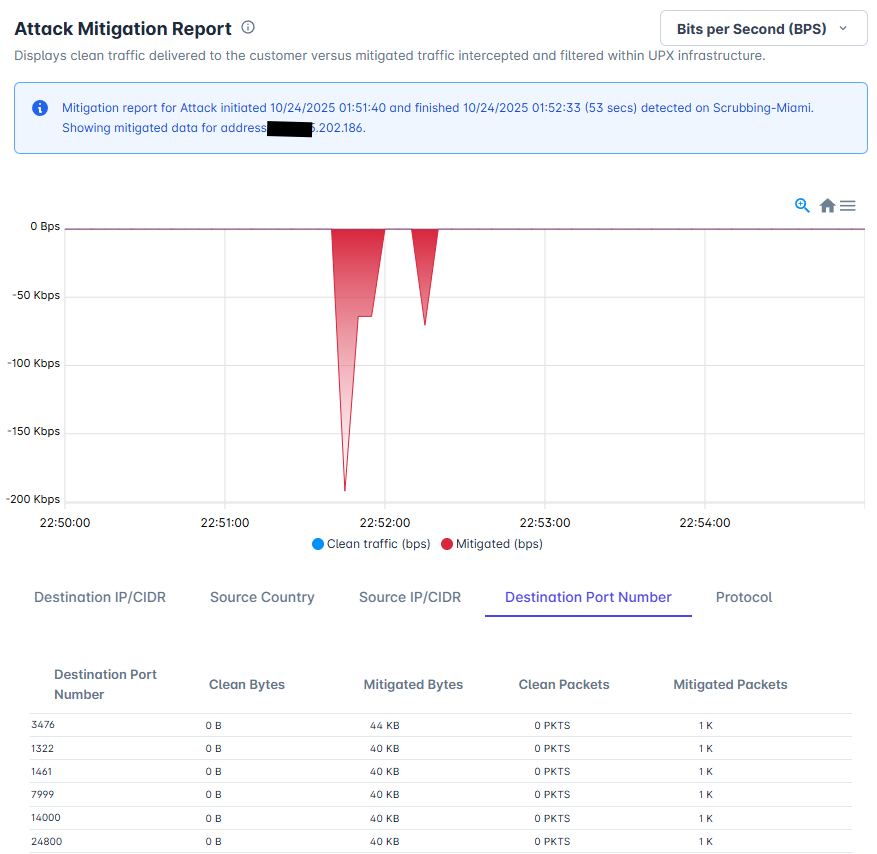The height and width of the screenshot is (854, 877).
Task: Sort by the Mitigated Bytes column header
Action: 413,685
